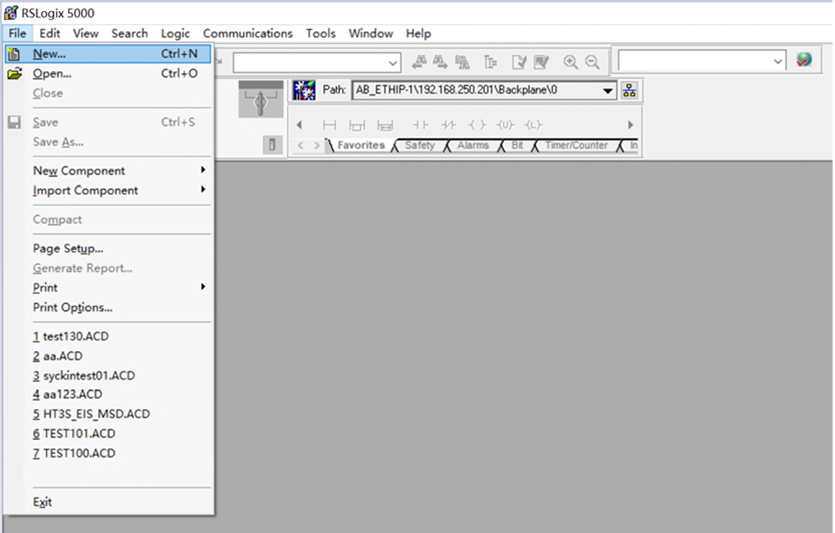Click the zoom in magnifier icon
This screenshot has width=835, height=533.
point(570,62)
